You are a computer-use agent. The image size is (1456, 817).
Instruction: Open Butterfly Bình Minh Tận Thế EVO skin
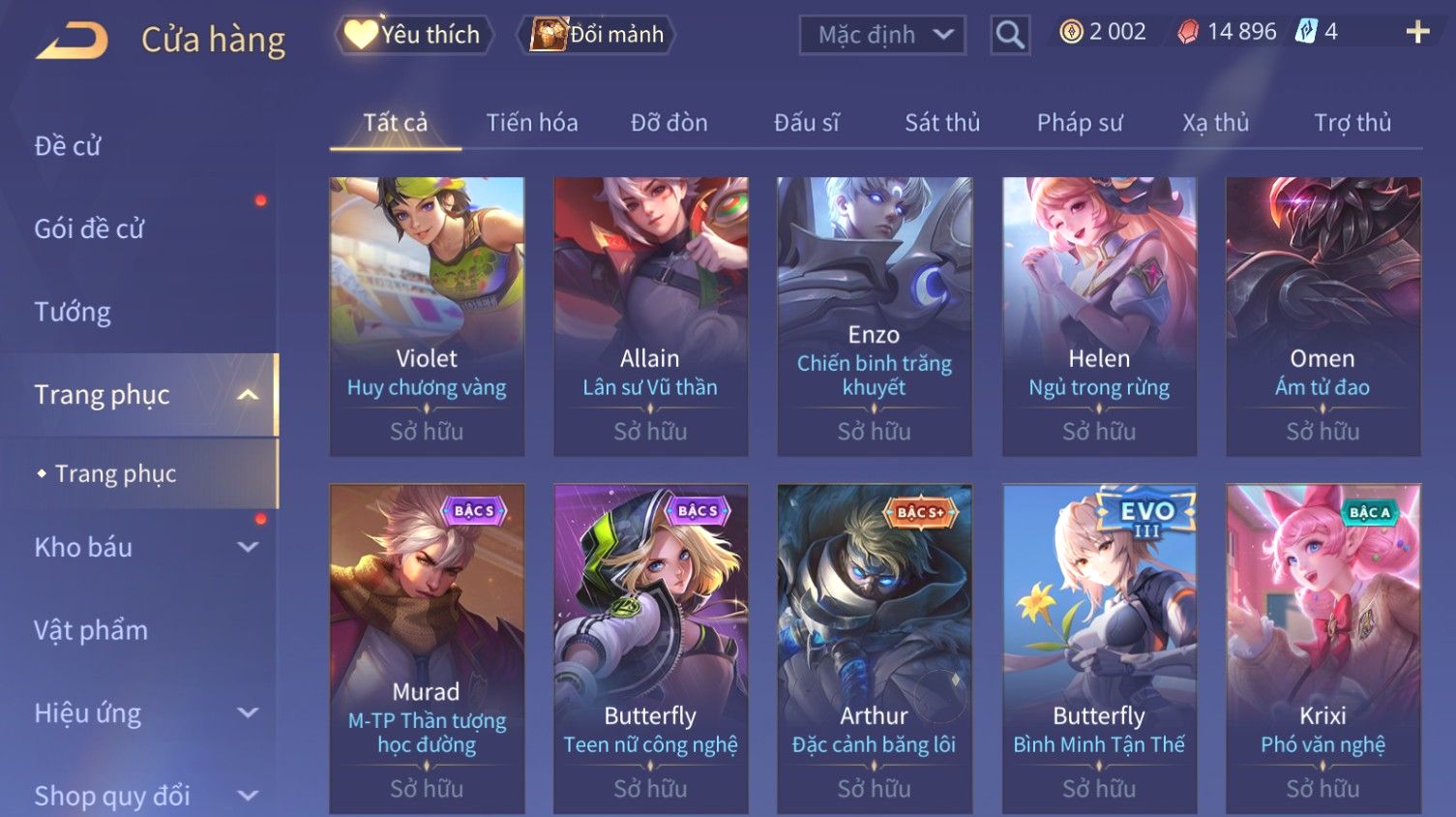[x=1099, y=649]
